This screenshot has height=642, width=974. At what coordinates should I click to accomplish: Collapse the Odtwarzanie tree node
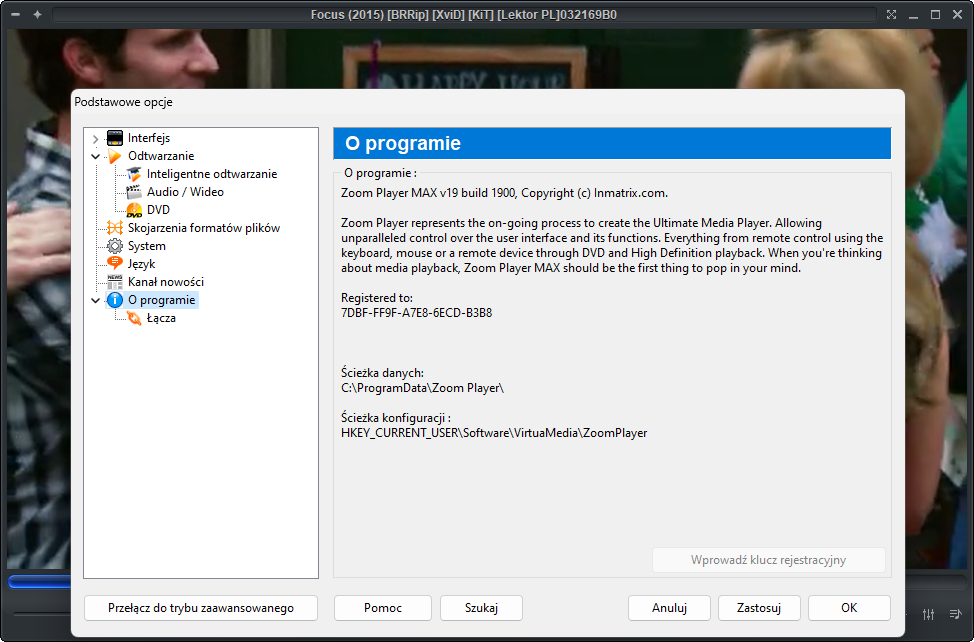(x=96, y=156)
